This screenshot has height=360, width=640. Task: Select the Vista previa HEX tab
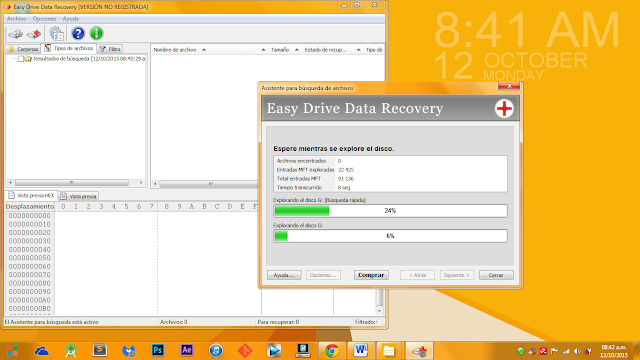[x=31, y=196]
